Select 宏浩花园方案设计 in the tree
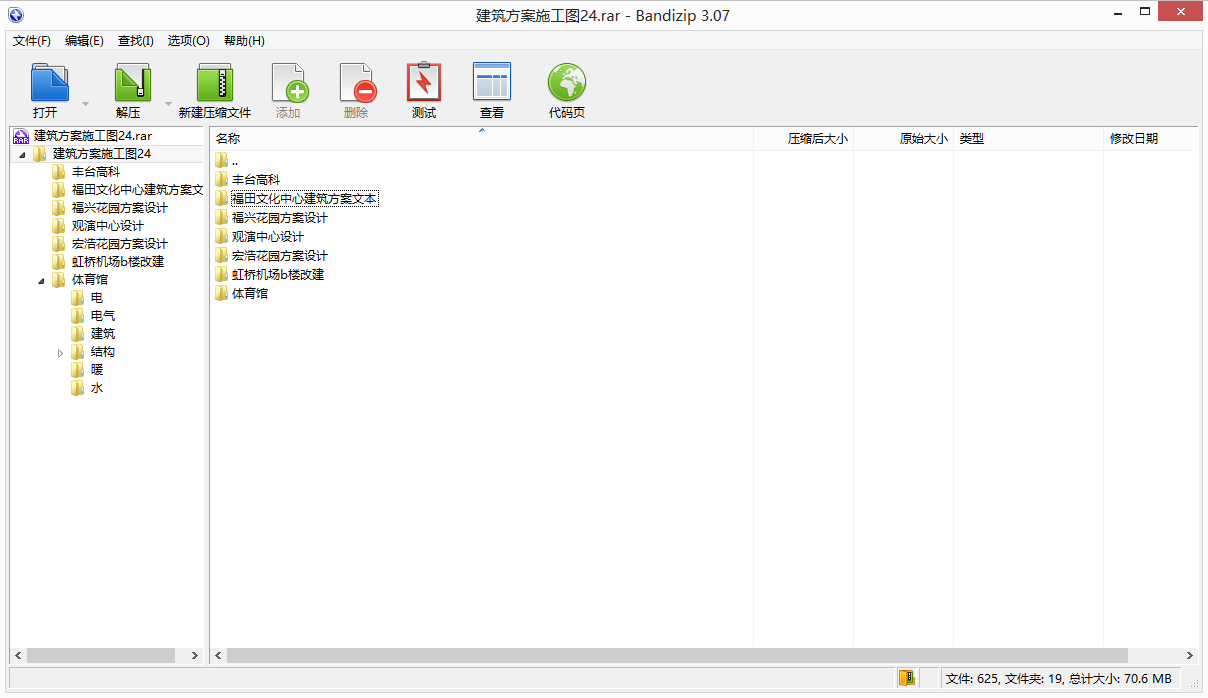The width and height of the screenshot is (1208, 698). tap(120, 244)
